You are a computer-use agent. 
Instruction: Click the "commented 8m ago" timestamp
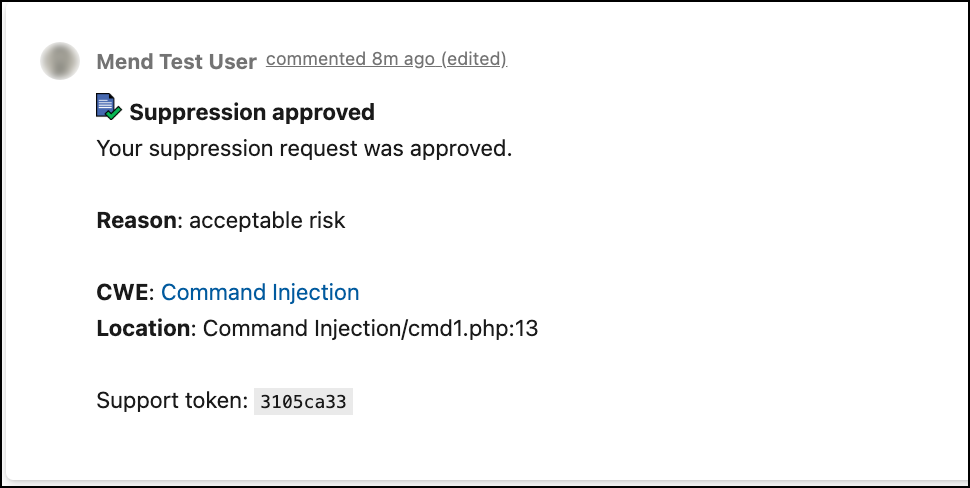[350, 59]
